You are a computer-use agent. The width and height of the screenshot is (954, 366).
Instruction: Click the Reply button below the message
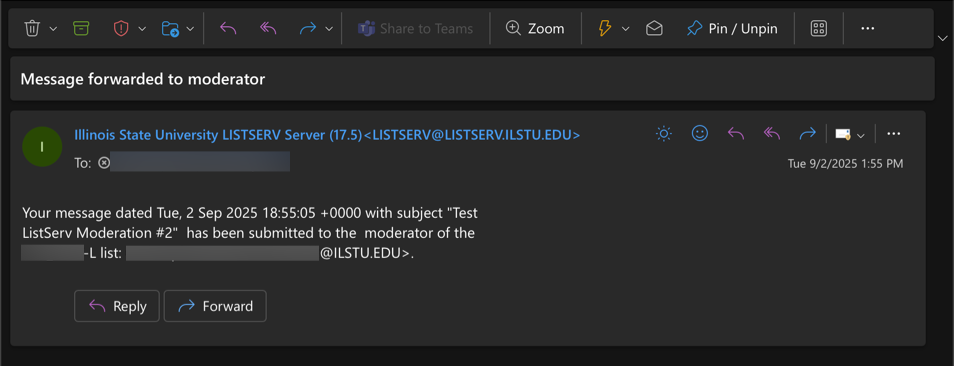click(117, 306)
